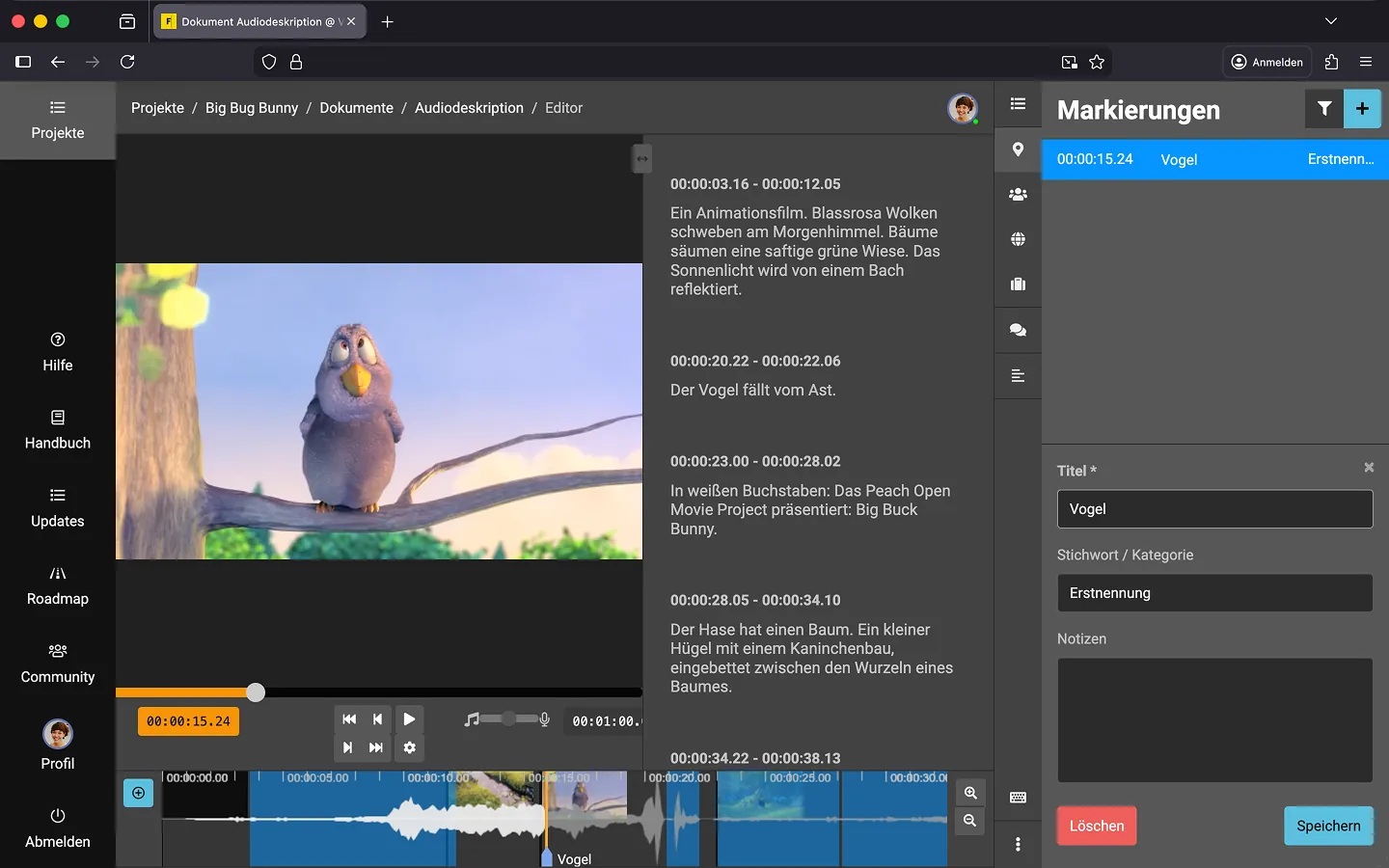
Task: Click the Speichern button
Action: coord(1328,826)
